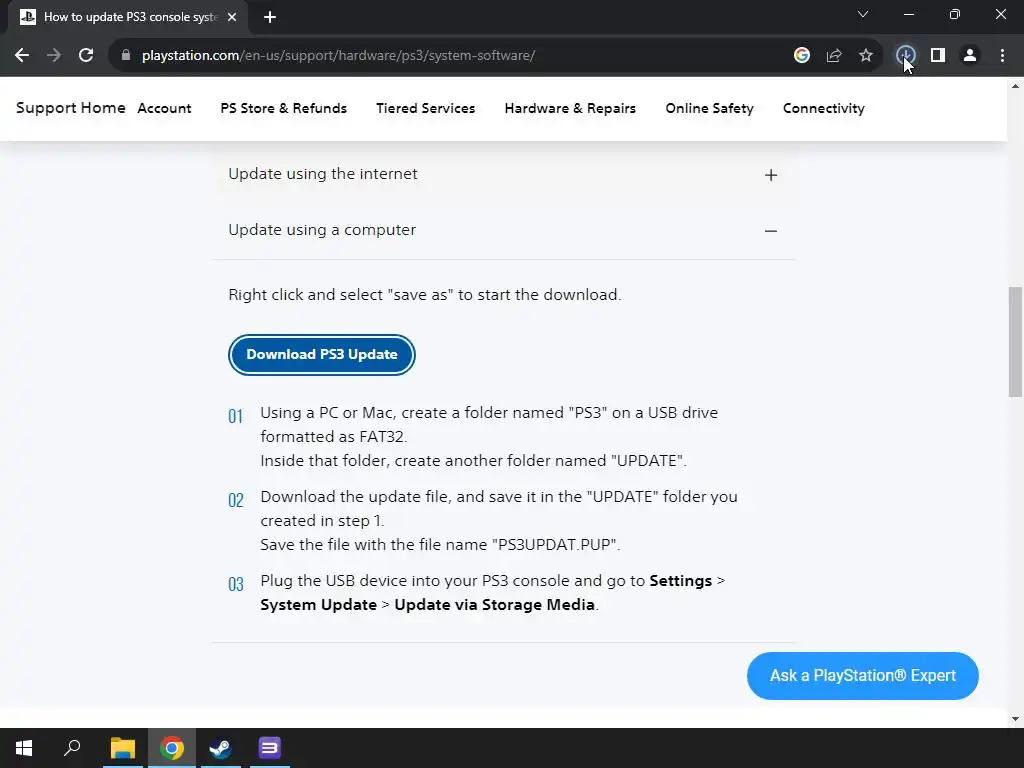Click the lock site info icon
The image size is (1024, 768).
(126, 56)
